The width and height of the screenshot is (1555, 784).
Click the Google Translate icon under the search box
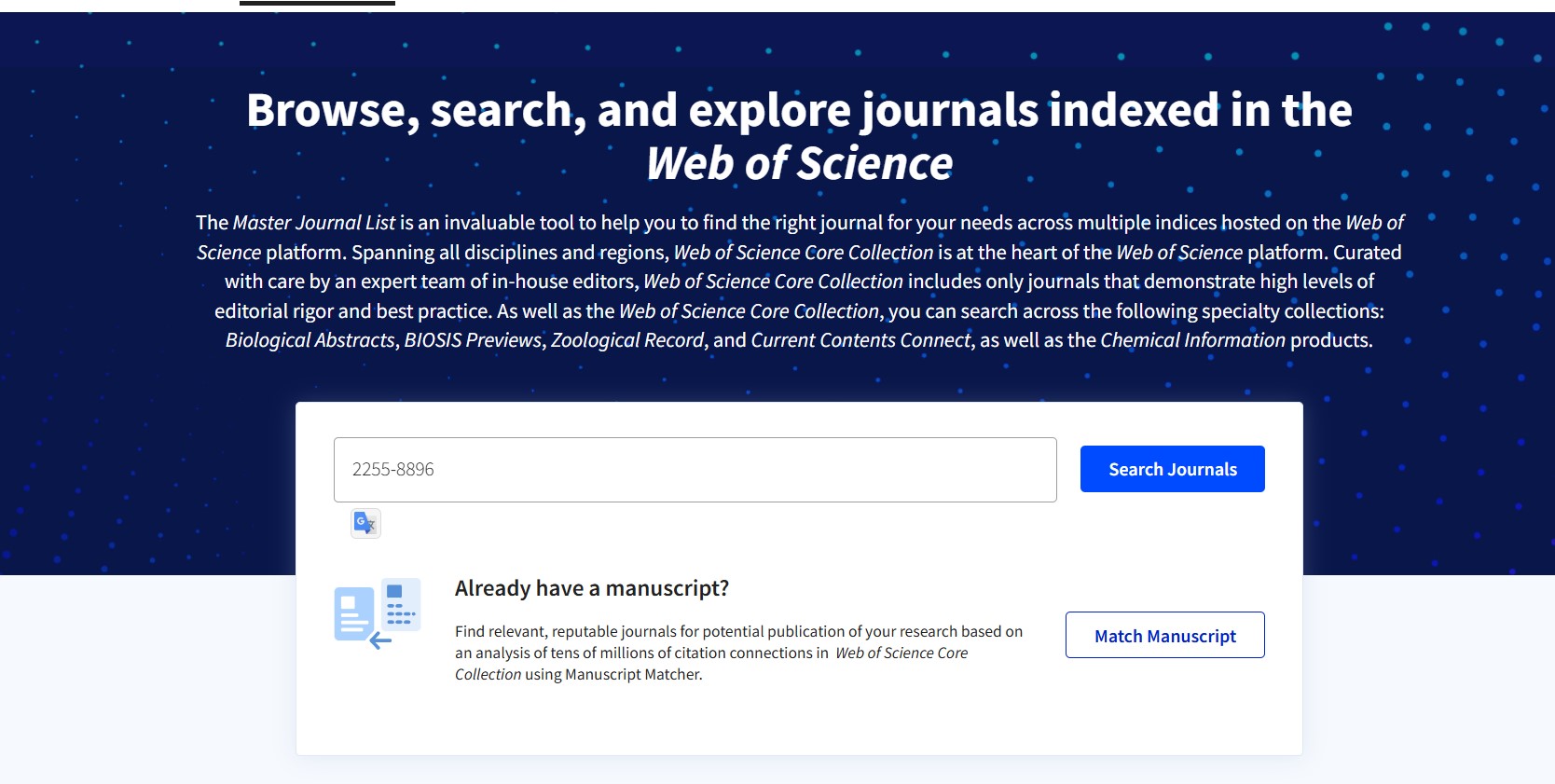[x=365, y=523]
